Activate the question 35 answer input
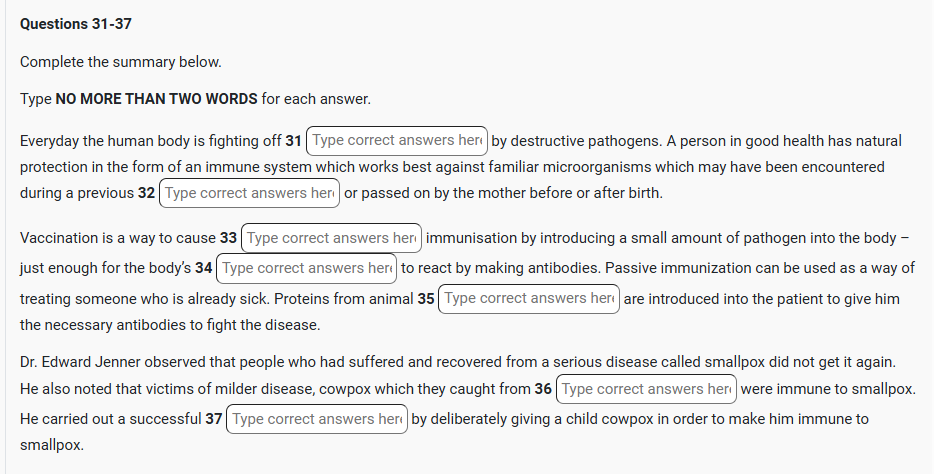 point(529,298)
